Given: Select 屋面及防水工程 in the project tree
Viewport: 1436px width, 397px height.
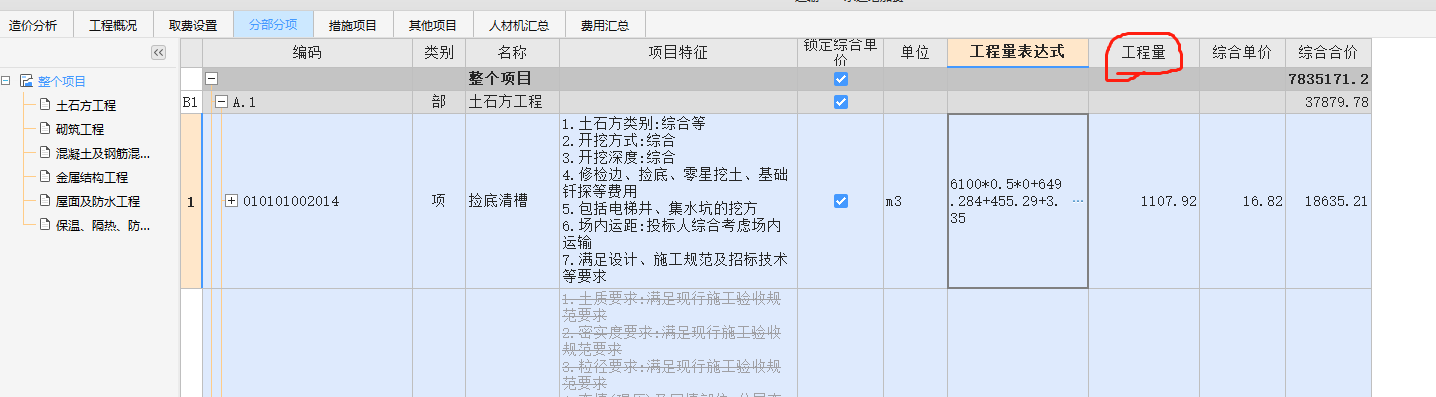Looking at the screenshot, I should [98, 201].
